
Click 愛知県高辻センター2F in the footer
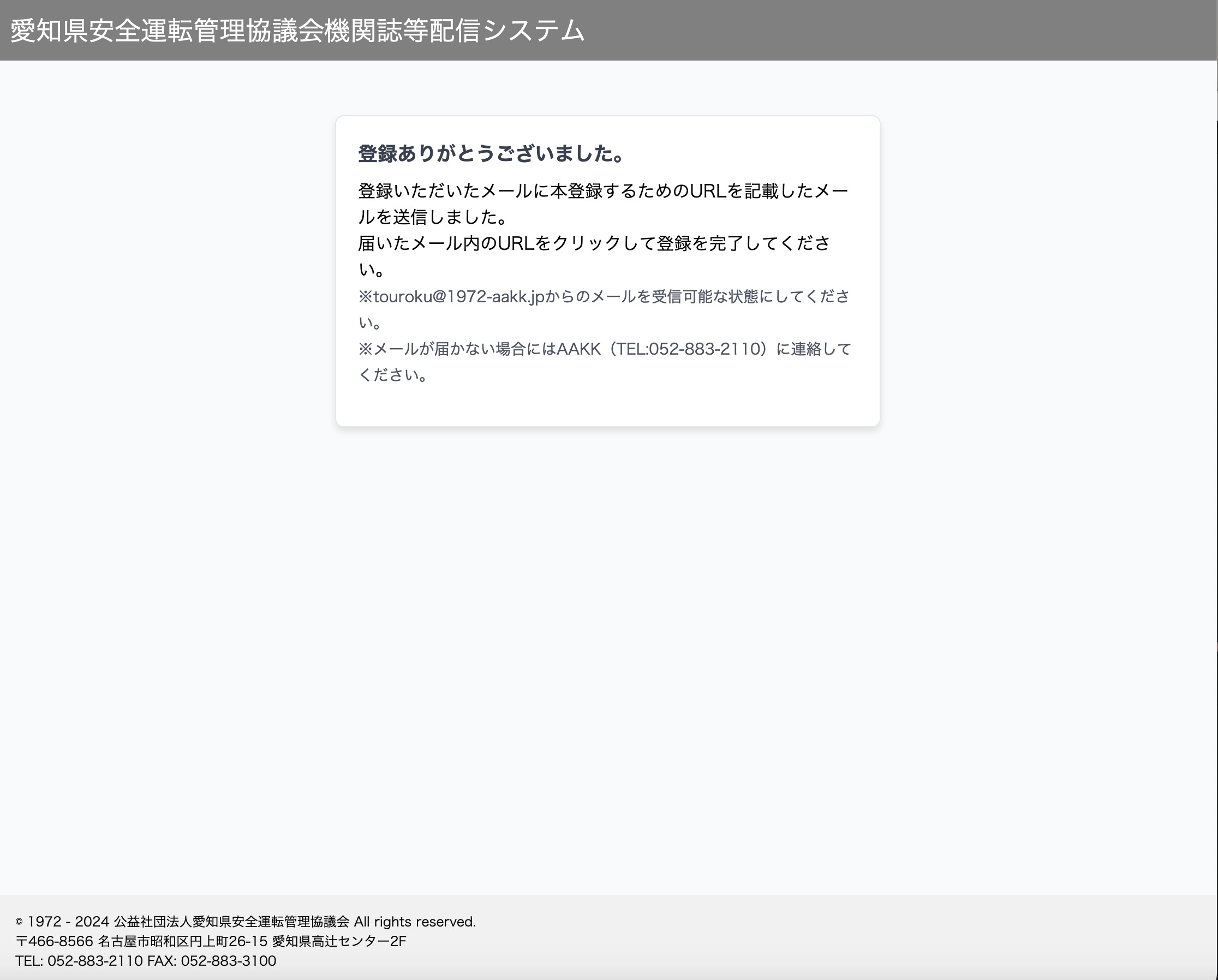coord(339,941)
